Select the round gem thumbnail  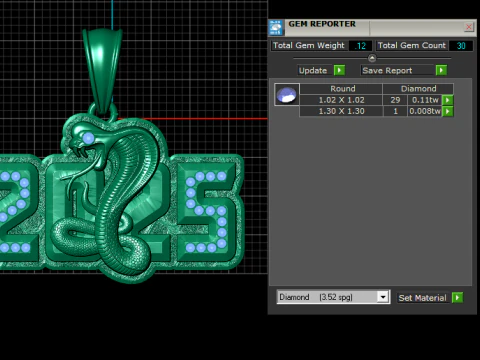tap(287, 95)
